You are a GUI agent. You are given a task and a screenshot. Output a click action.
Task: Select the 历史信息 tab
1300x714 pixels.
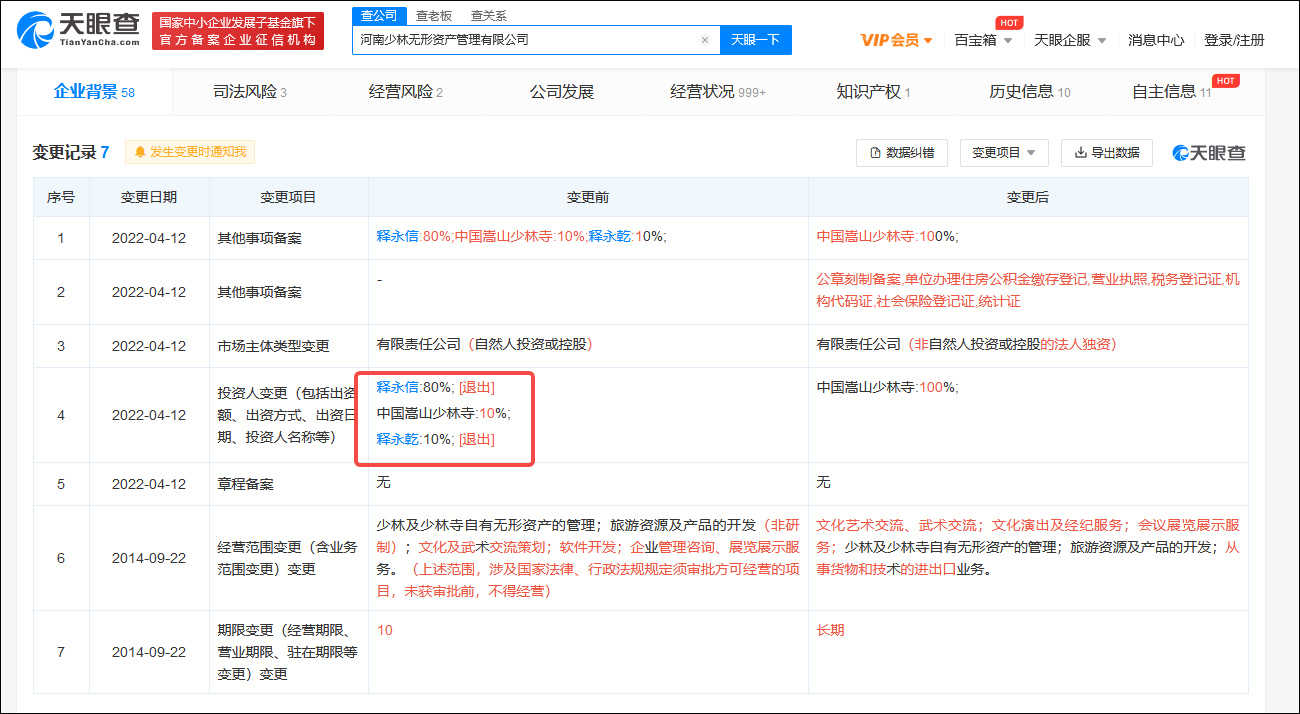click(1030, 92)
